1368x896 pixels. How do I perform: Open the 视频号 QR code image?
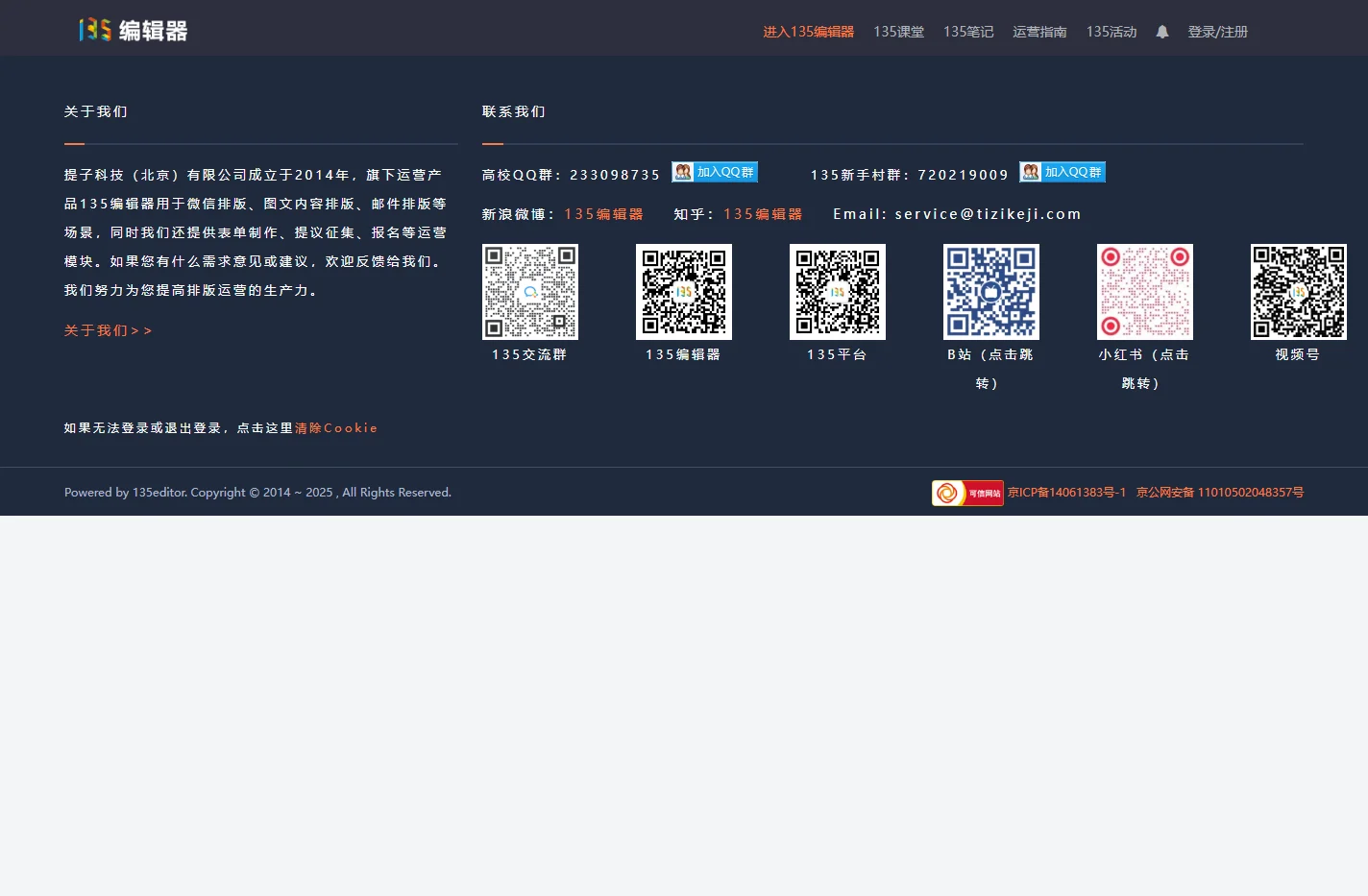pyautogui.click(x=1299, y=292)
